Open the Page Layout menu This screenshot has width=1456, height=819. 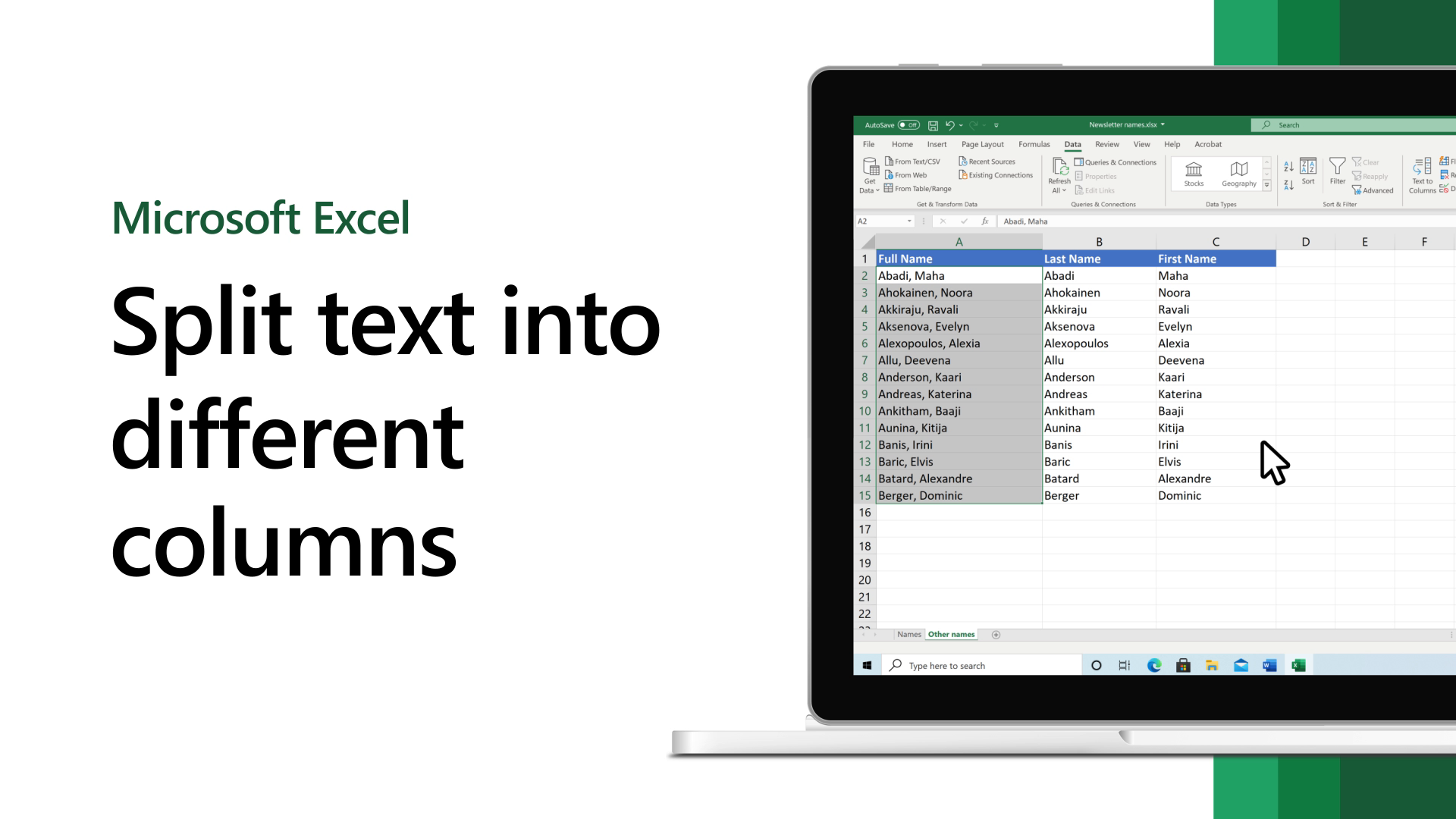(x=982, y=144)
